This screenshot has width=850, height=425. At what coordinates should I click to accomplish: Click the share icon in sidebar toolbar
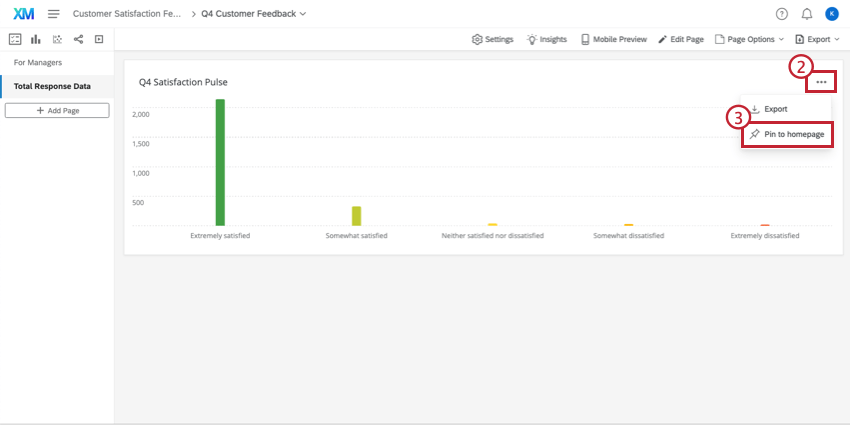coord(78,40)
